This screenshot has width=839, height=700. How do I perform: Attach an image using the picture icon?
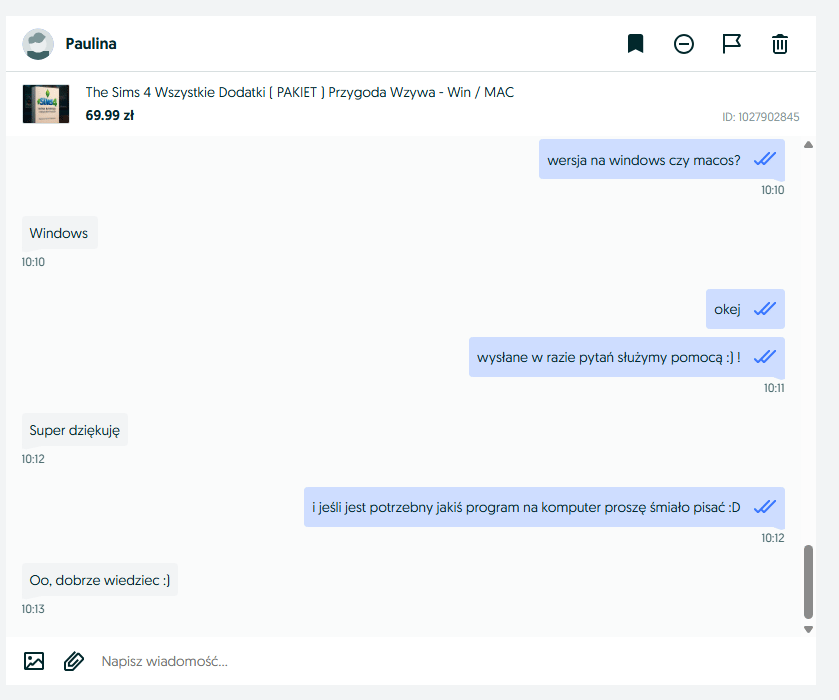pyautogui.click(x=34, y=661)
